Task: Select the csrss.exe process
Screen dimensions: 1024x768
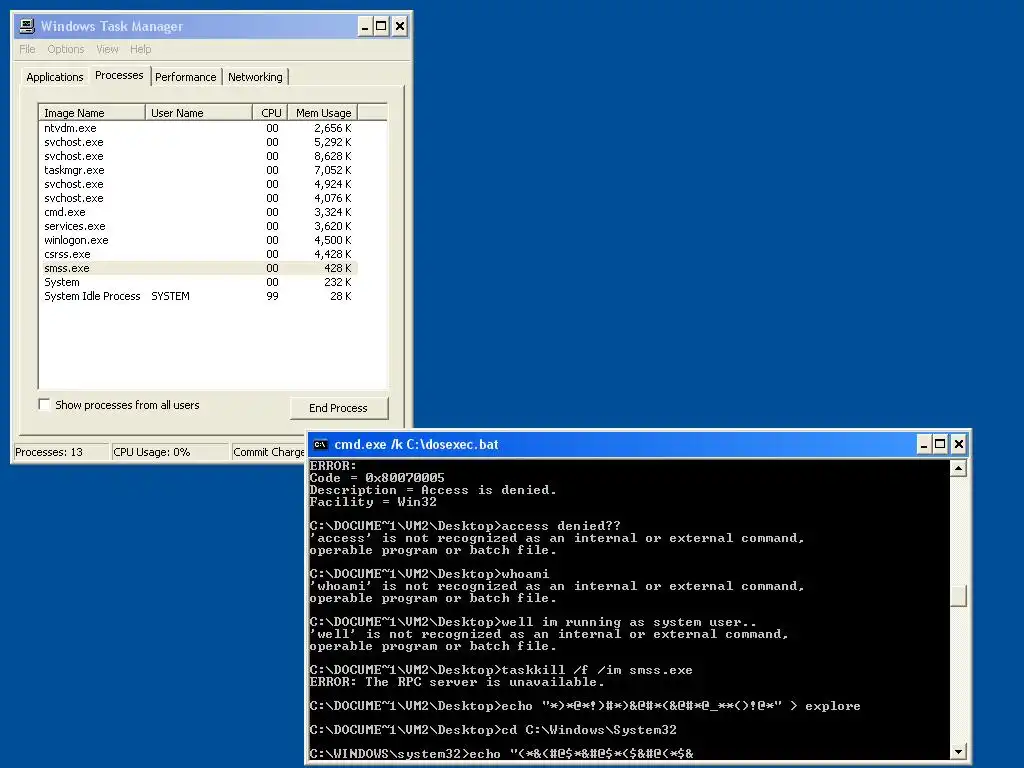Action: [x=199, y=254]
